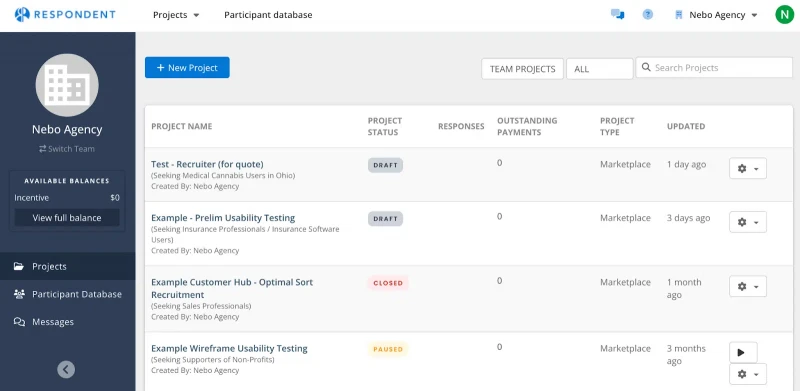Viewport: 800px width, 391px height.
Task: Open gear menu for Test - Recruiter project
Action: (748, 168)
